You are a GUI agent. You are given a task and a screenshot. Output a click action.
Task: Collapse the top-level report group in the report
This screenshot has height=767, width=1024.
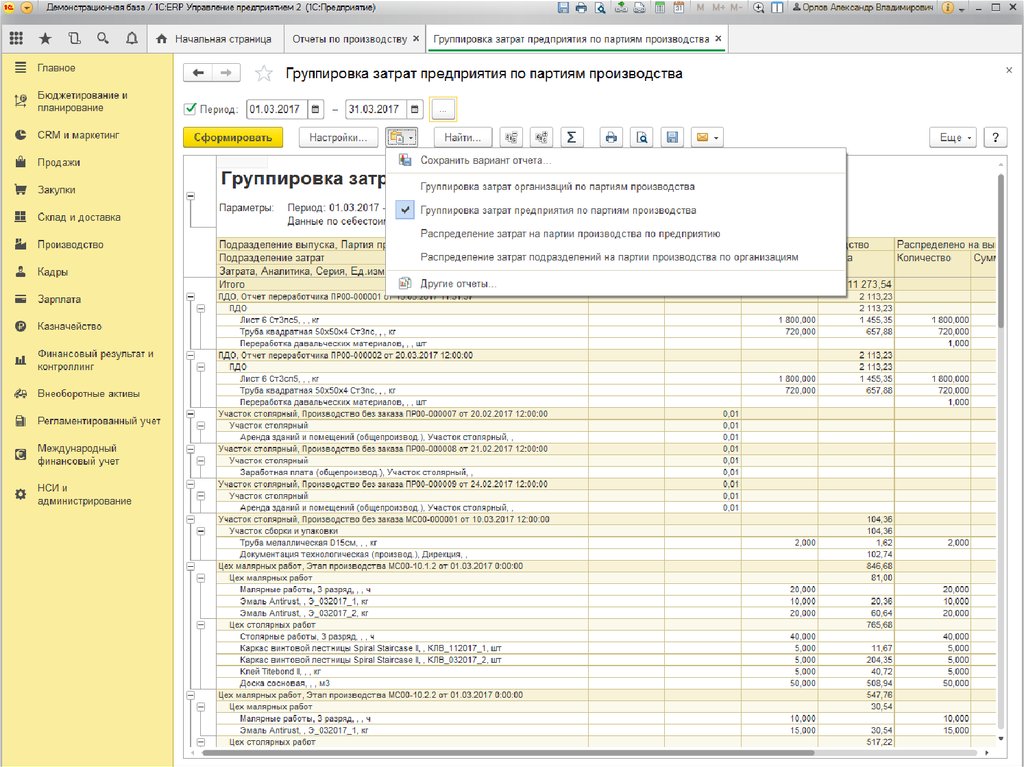click(x=191, y=197)
